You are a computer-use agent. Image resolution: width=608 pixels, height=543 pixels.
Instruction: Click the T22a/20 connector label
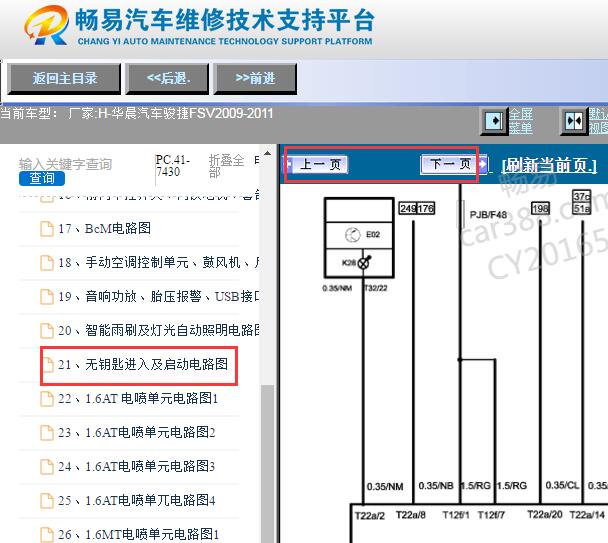pos(544,515)
